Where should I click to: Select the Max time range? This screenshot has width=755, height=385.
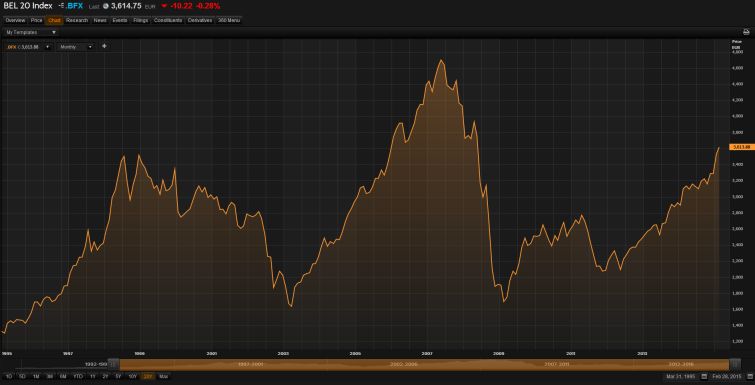pos(164,376)
